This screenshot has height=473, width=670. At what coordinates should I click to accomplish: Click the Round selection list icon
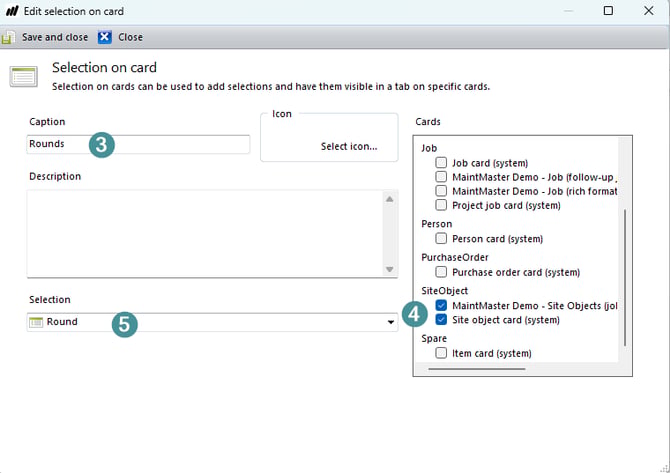click(x=36, y=322)
